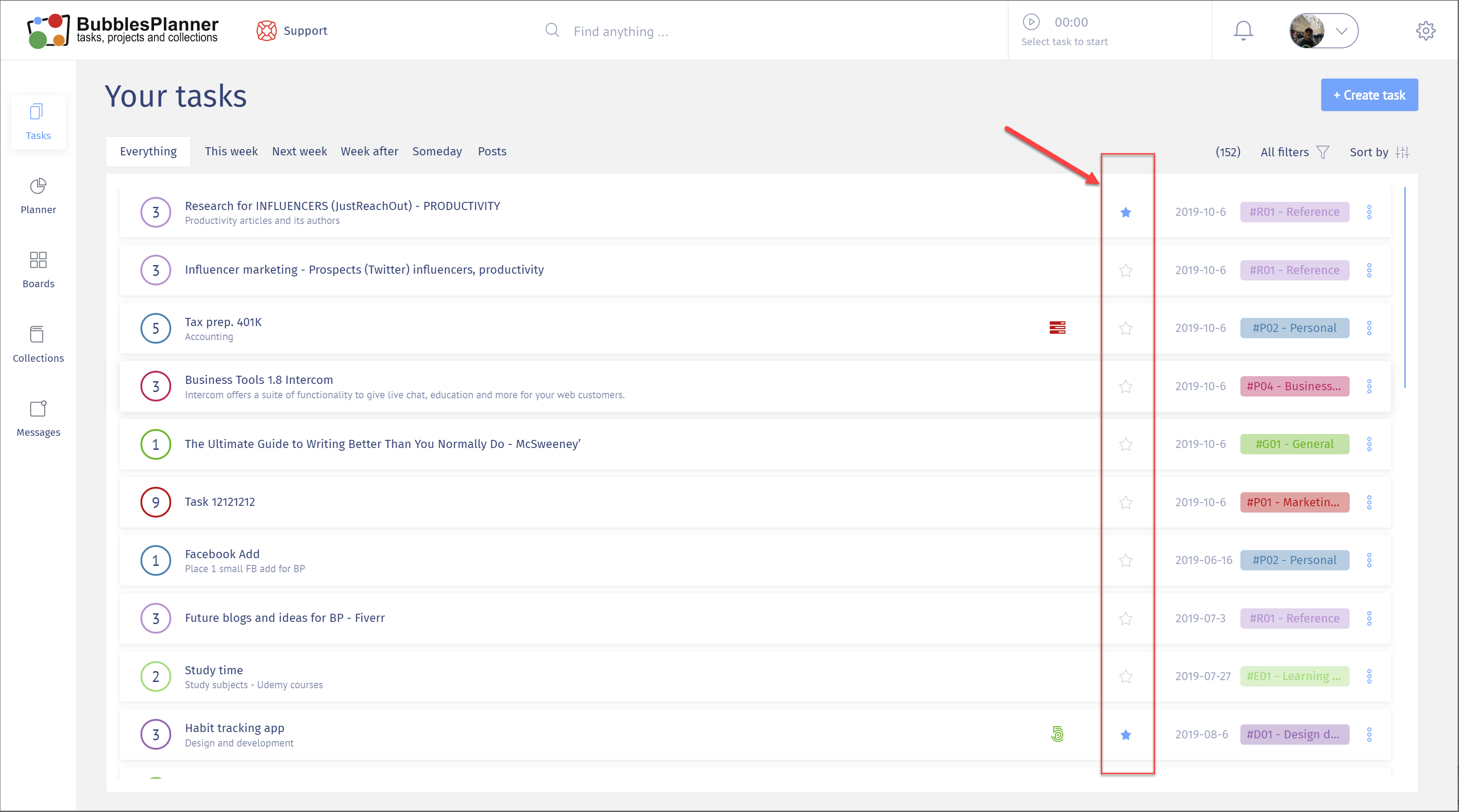The image size is (1459, 812).
Task: Click the user avatar photo
Action: click(1307, 31)
